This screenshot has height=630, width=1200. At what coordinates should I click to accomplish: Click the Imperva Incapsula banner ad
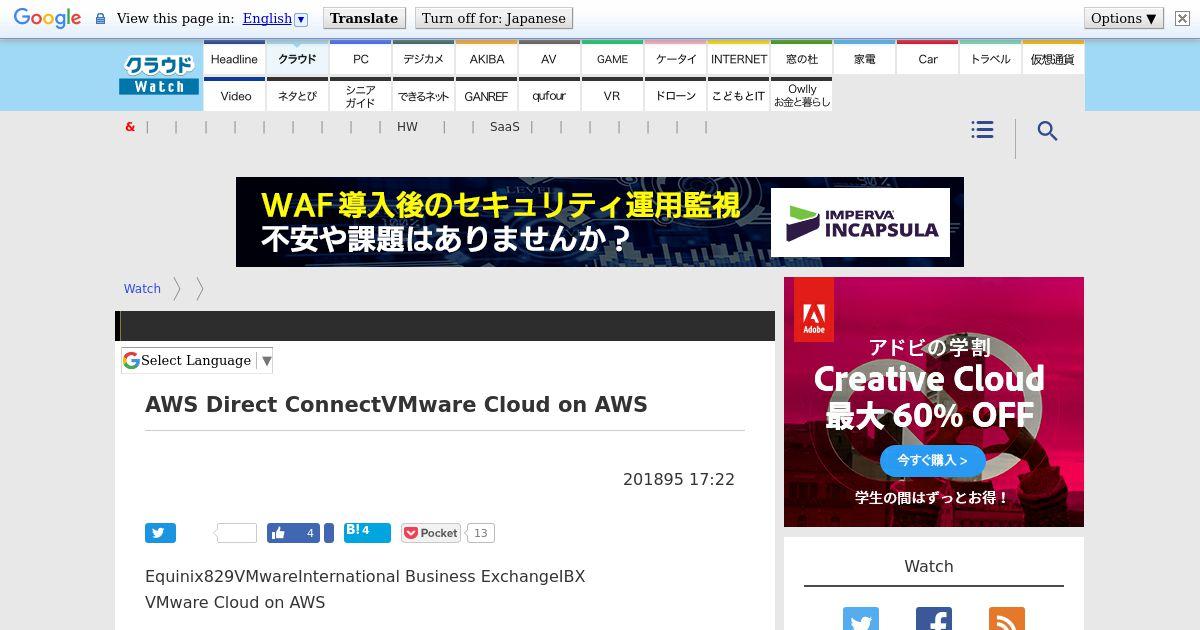600,222
